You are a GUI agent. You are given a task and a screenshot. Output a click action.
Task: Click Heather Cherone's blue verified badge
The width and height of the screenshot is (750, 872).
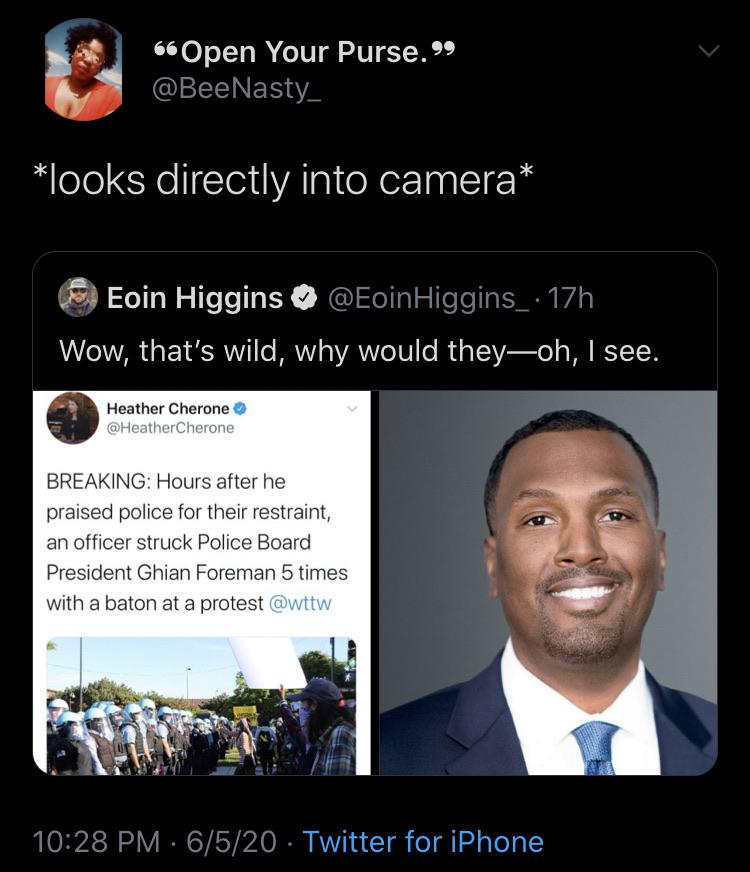240,408
